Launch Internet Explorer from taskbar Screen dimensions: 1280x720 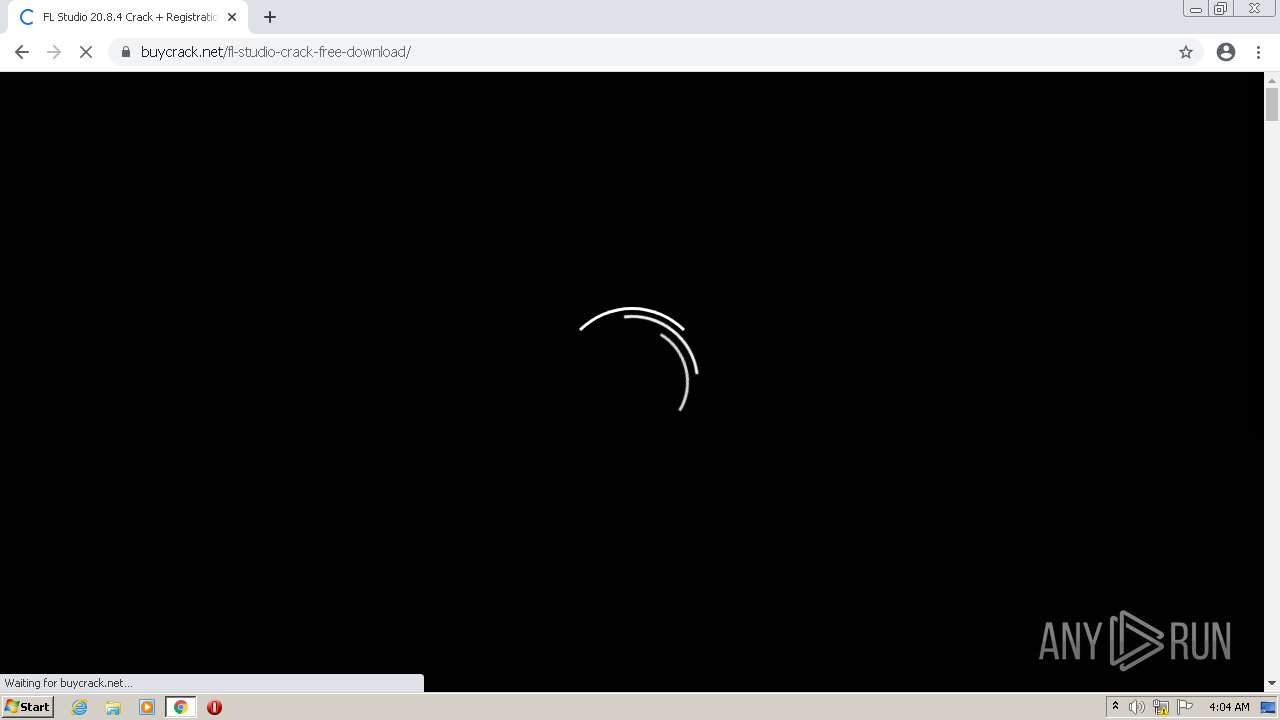80,707
